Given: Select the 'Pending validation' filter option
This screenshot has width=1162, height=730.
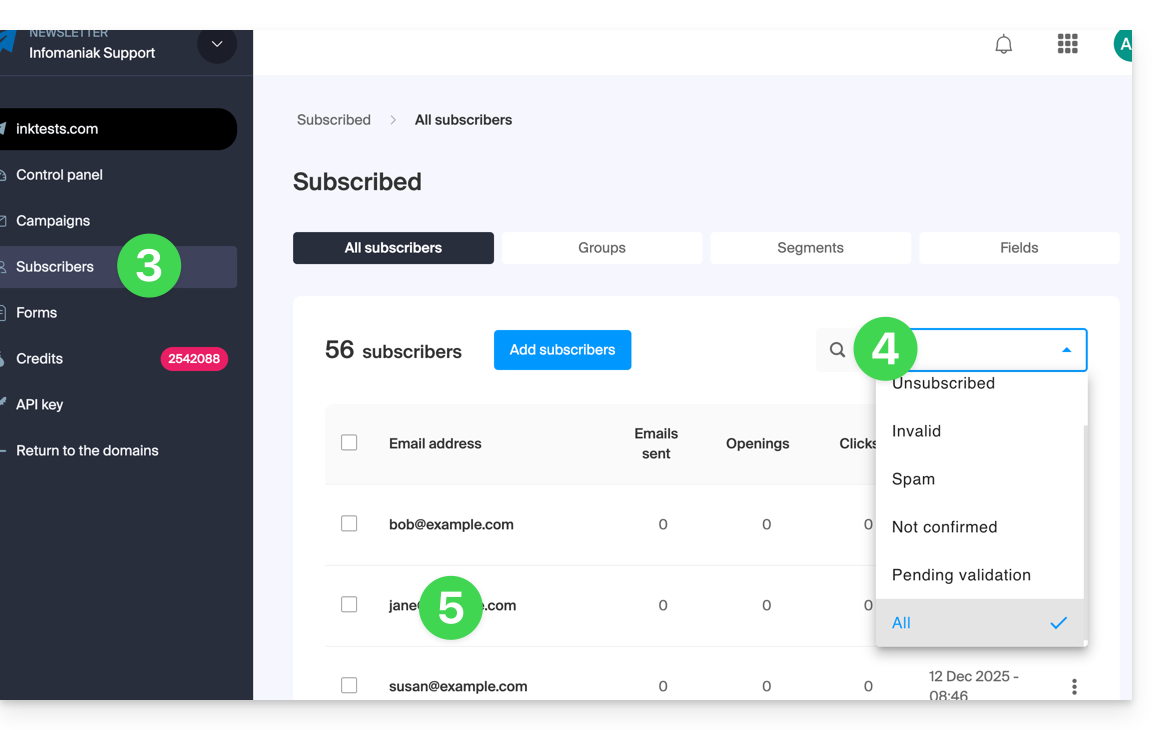Looking at the screenshot, I should click(960, 575).
